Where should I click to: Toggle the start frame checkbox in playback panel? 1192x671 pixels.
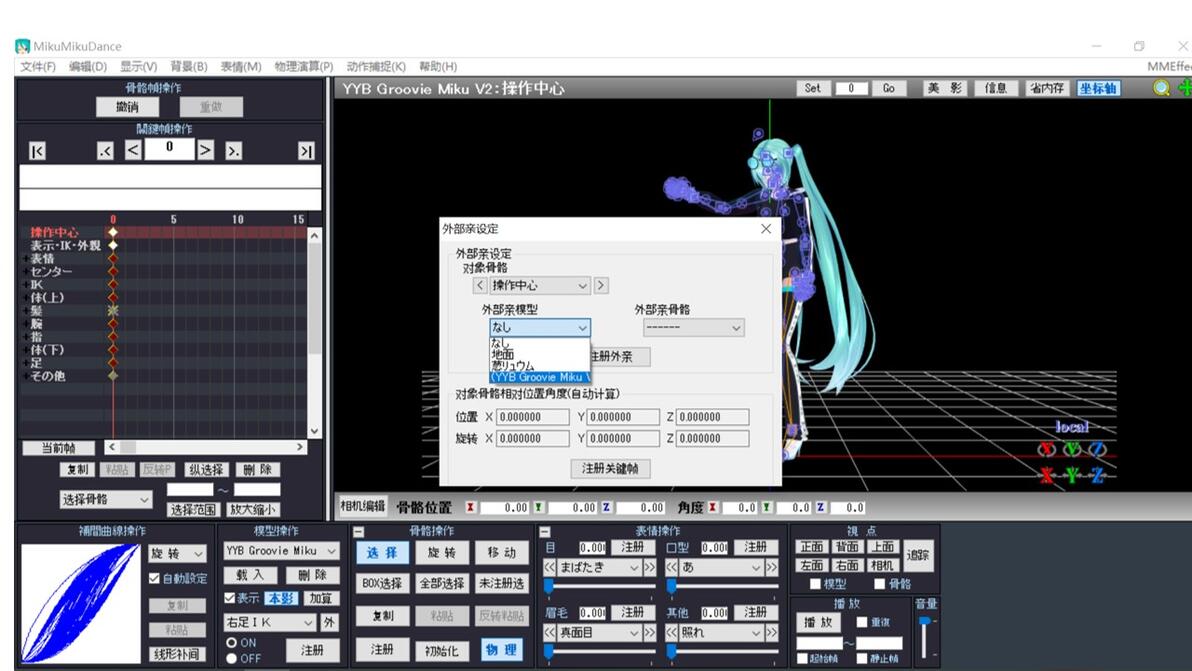pyautogui.click(x=802, y=659)
